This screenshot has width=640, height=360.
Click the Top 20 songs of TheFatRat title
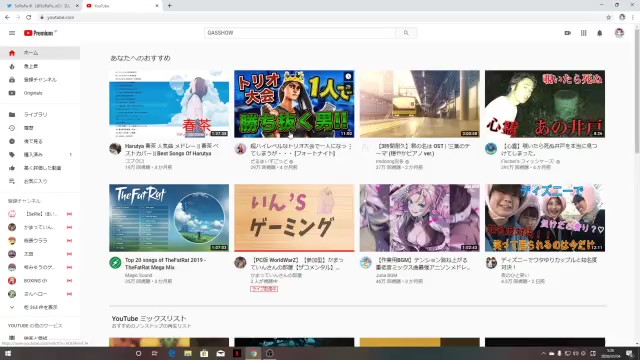(165, 264)
